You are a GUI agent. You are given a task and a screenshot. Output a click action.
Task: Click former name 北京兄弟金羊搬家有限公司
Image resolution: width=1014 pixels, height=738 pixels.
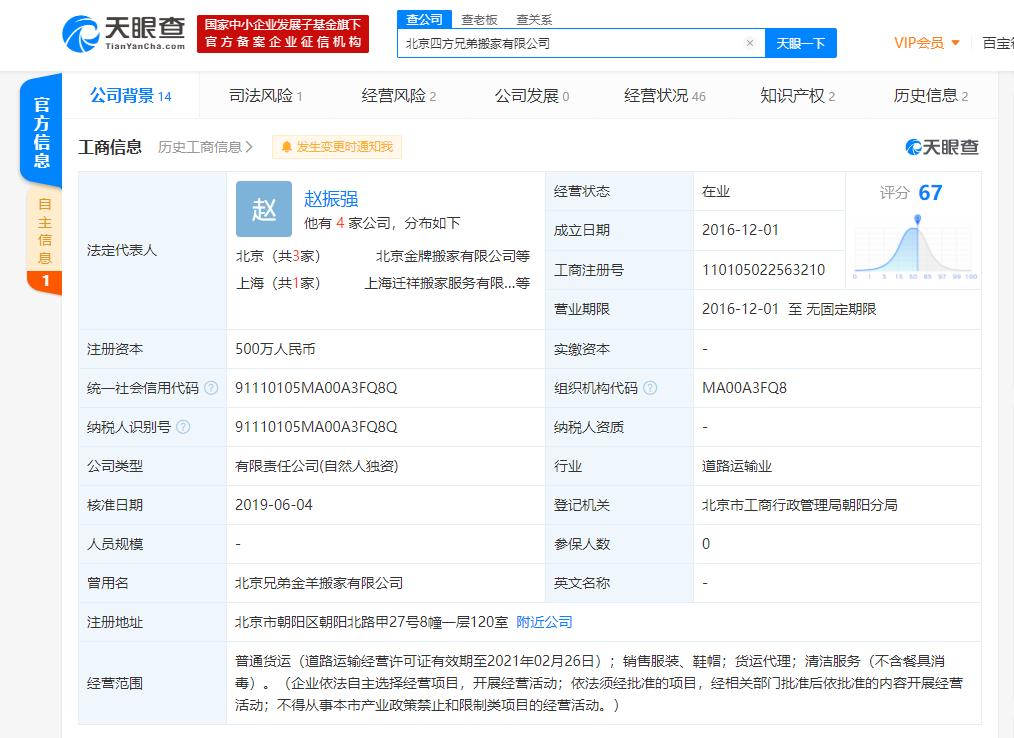tap(319, 583)
